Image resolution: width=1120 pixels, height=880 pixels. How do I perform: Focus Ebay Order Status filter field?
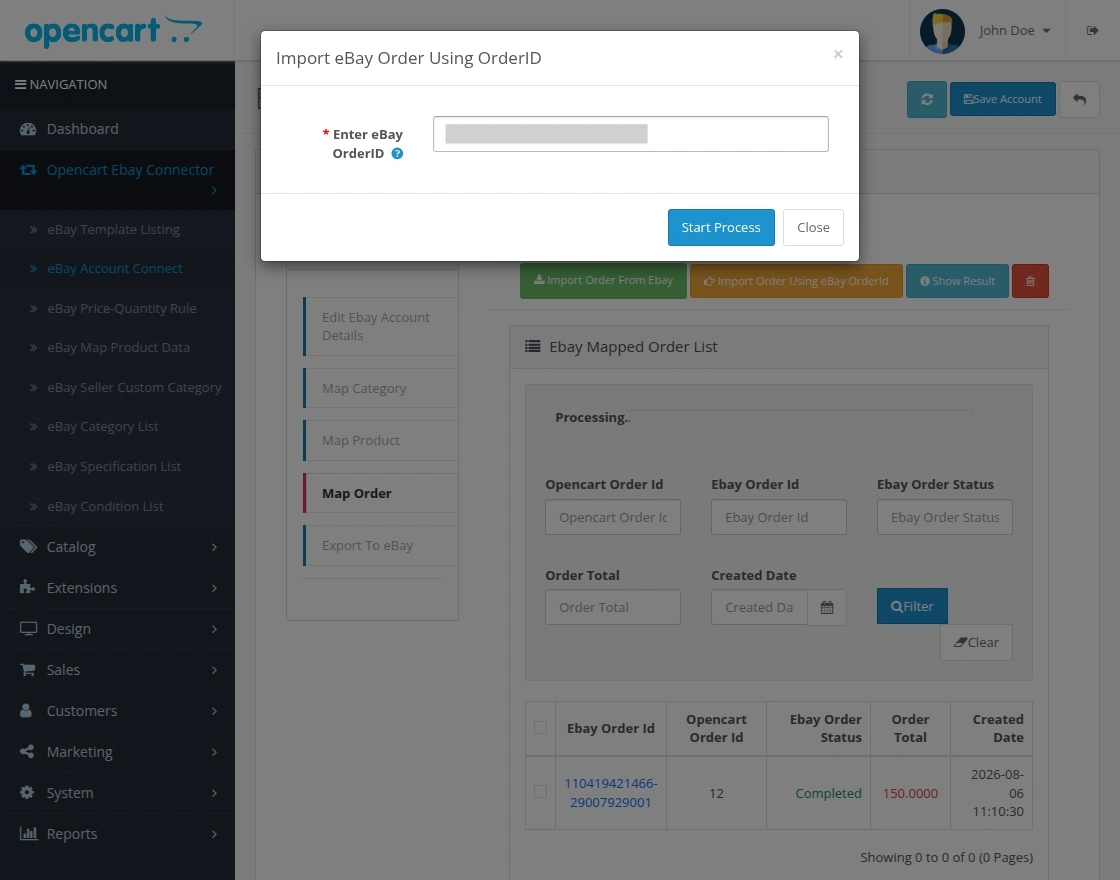point(944,517)
